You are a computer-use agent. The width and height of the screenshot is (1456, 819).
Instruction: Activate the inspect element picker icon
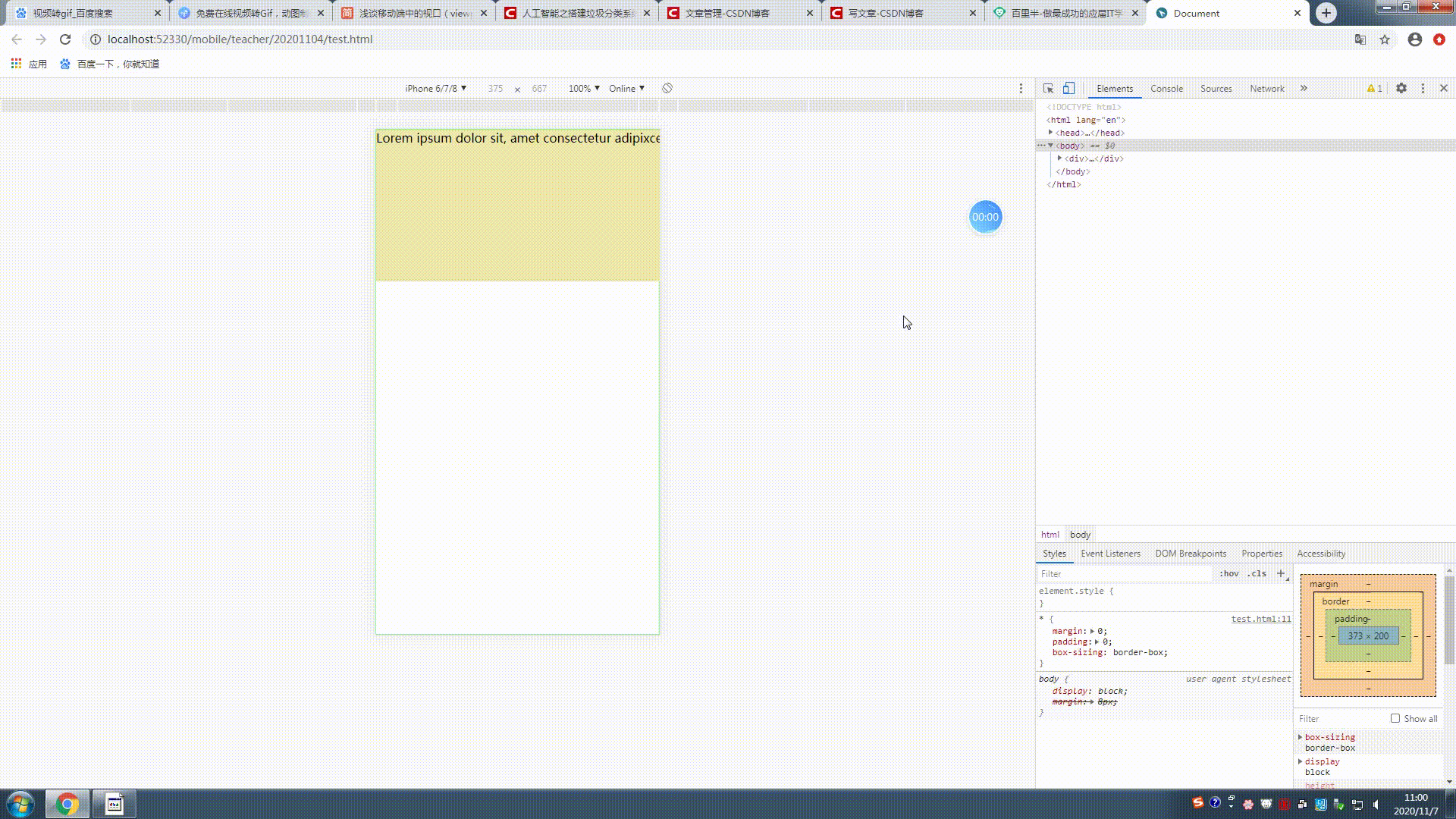click(1048, 89)
